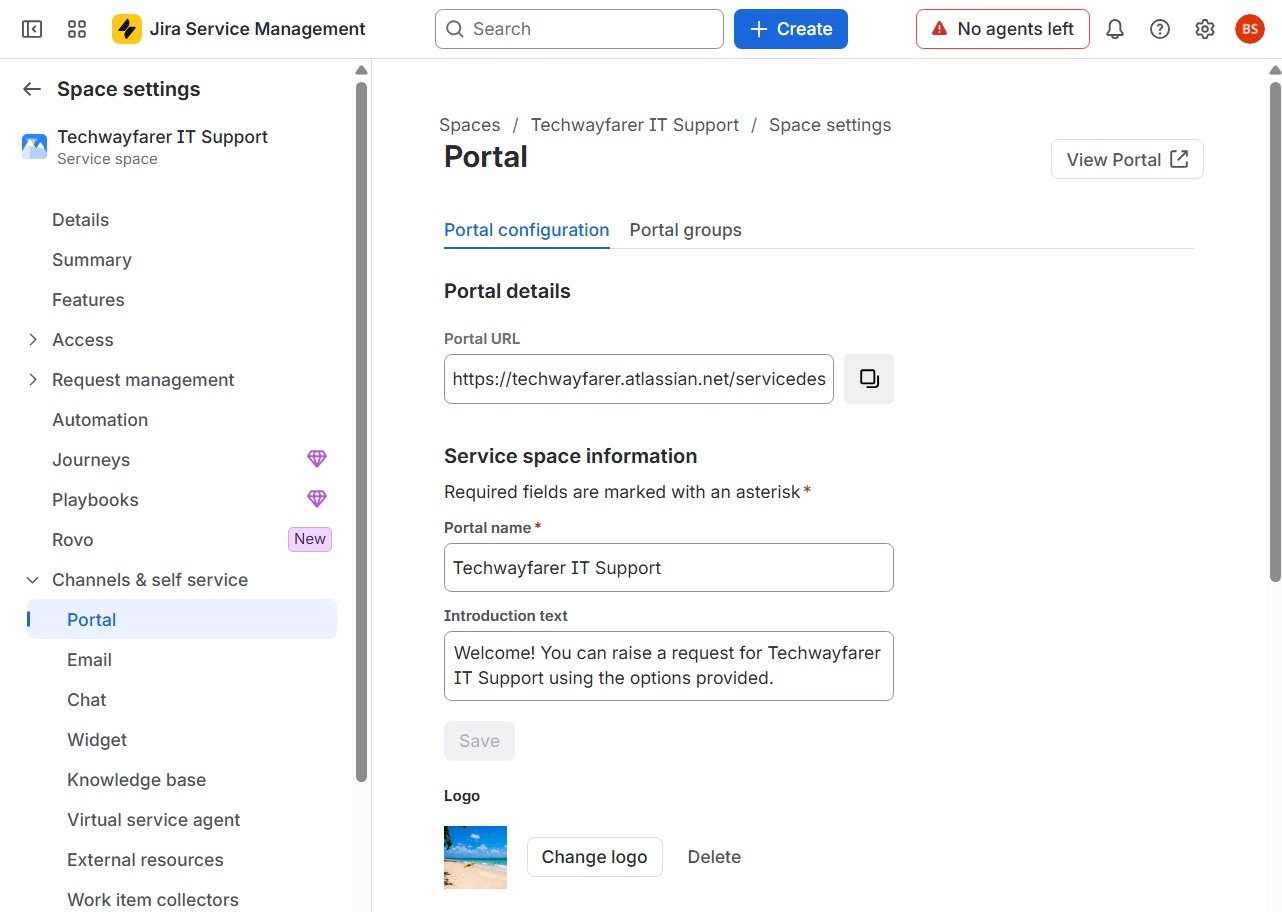
Task: Focus the top Search field
Action: [579, 29]
